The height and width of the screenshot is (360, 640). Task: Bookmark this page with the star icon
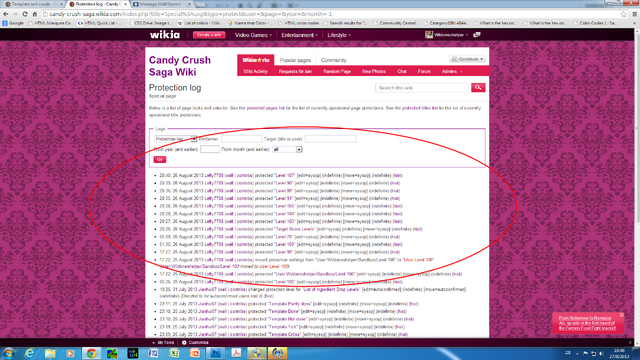[624, 14]
